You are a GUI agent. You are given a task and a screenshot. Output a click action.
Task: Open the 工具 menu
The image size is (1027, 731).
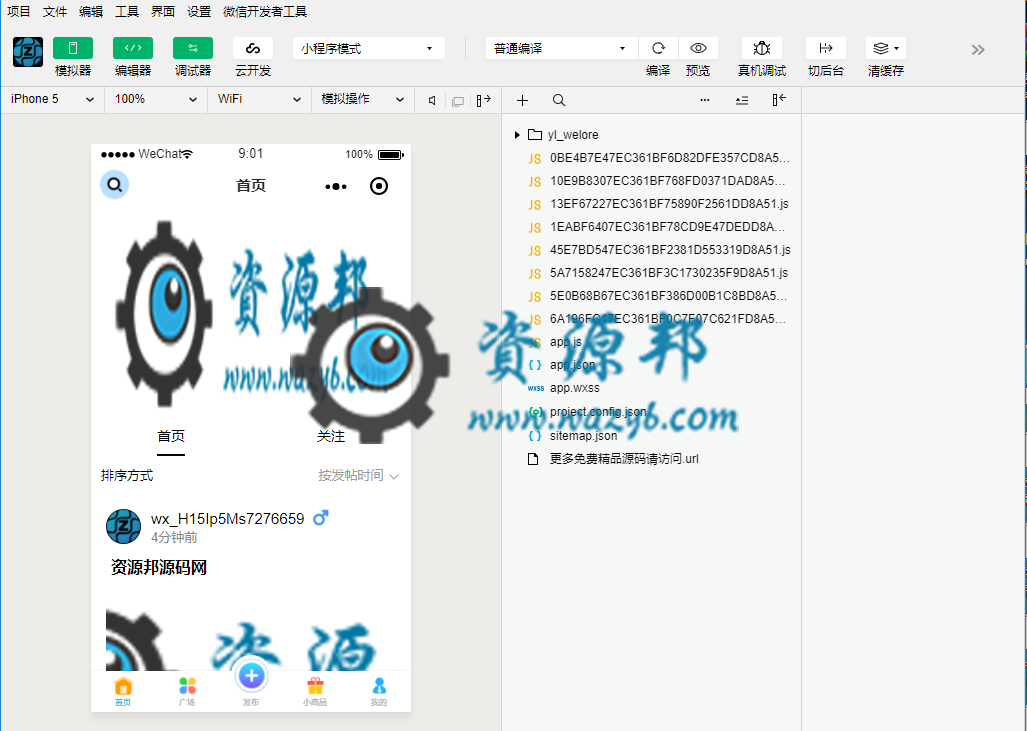click(x=127, y=11)
